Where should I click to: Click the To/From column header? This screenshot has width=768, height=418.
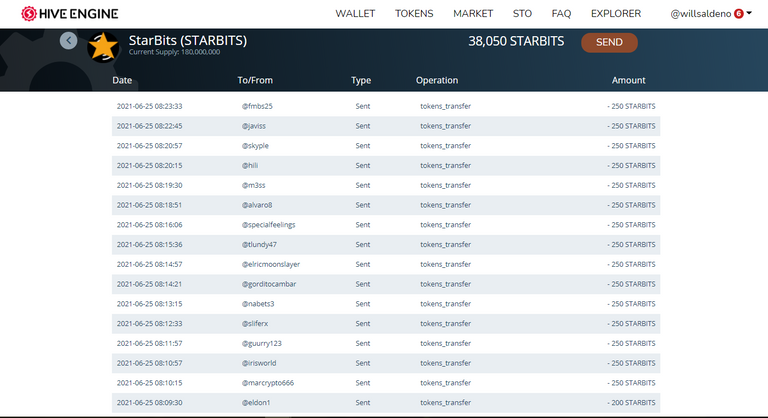255,80
